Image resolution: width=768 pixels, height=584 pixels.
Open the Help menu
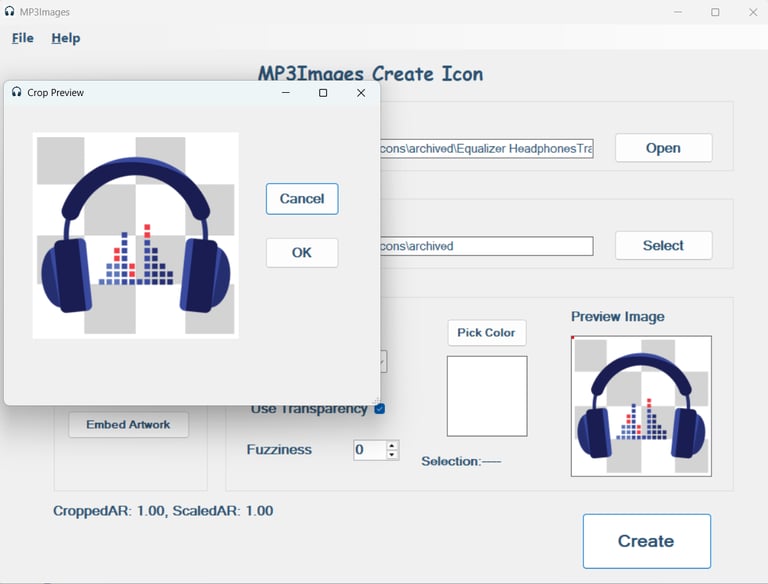pos(66,38)
